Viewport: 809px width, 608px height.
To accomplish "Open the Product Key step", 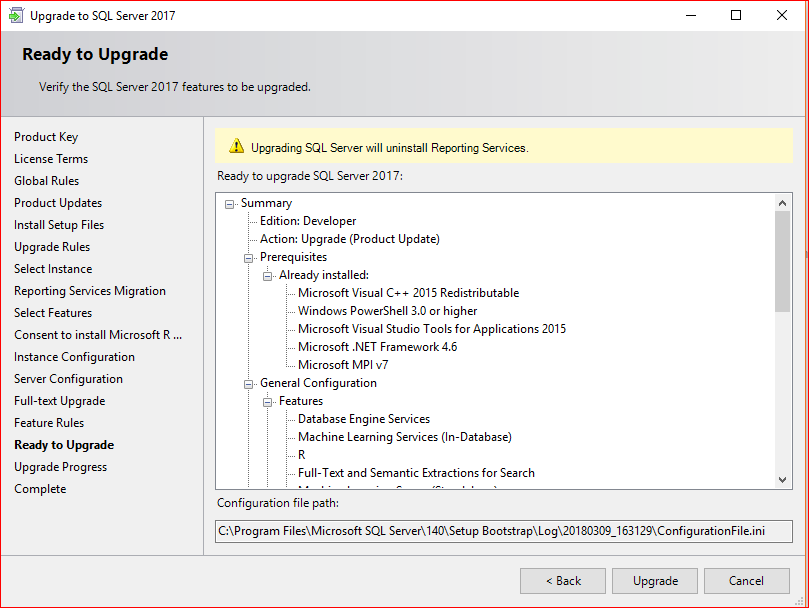I will [46, 137].
